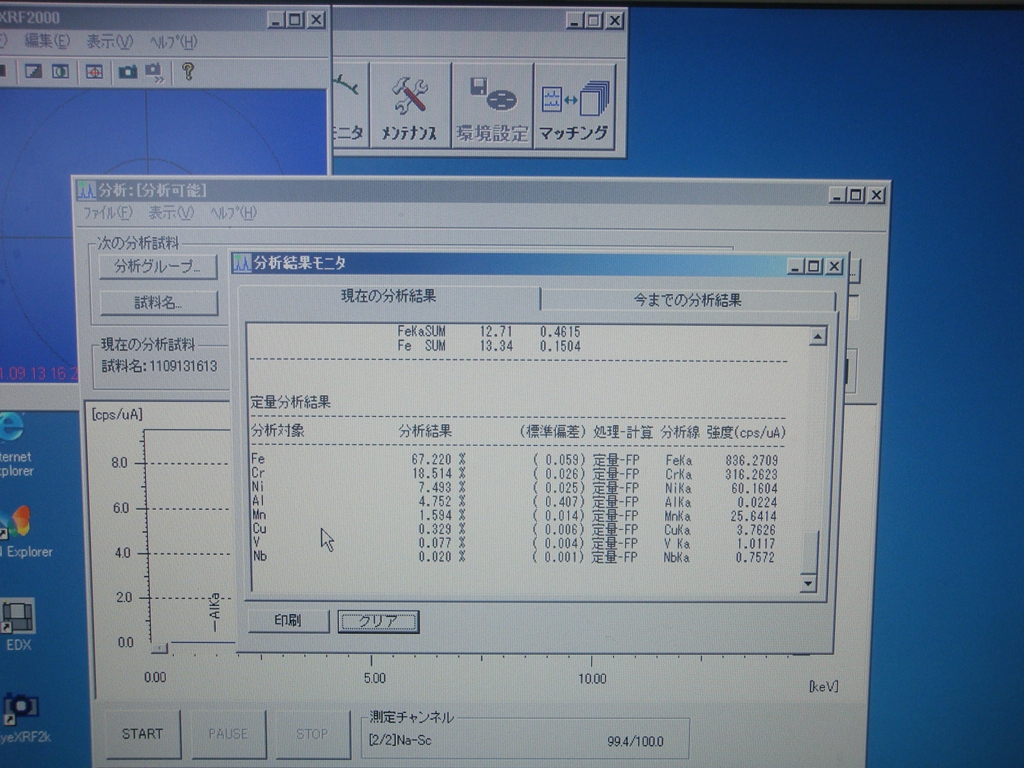Launch the マッチング matching icon
The height and width of the screenshot is (768, 1024).
coord(574,106)
